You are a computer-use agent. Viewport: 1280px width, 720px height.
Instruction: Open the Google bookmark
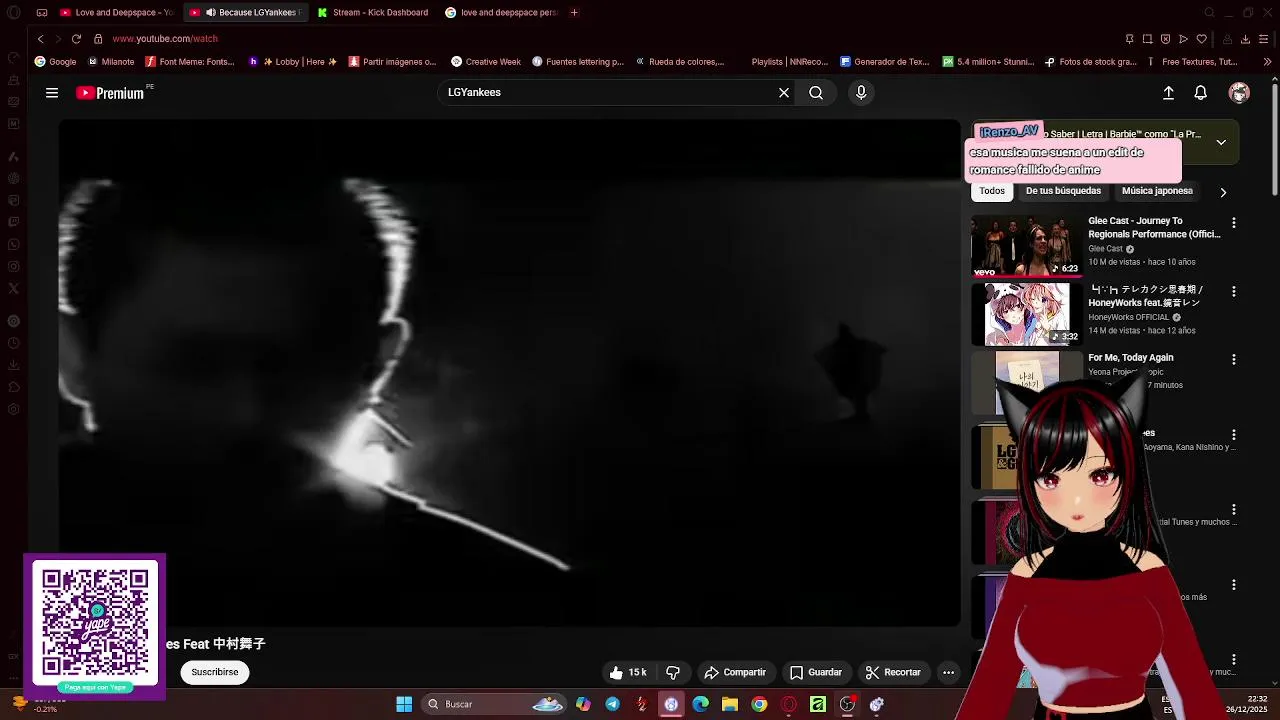(x=55, y=62)
